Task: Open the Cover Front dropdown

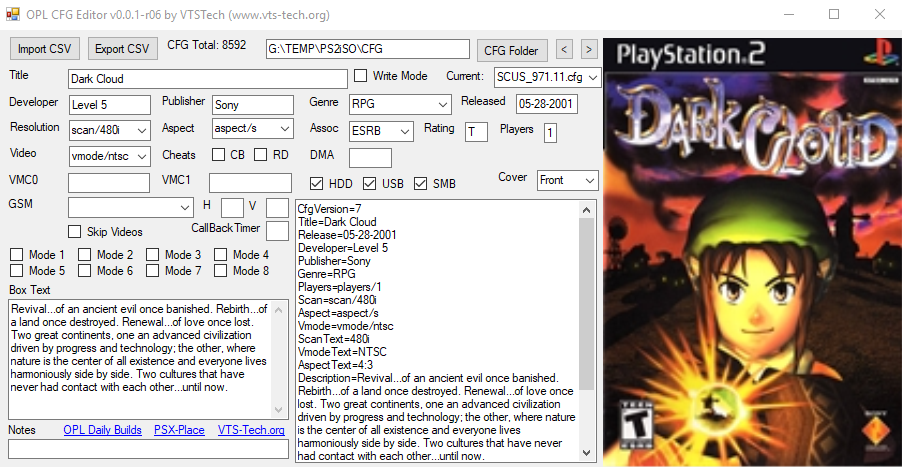Action: [x=568, y=180]
